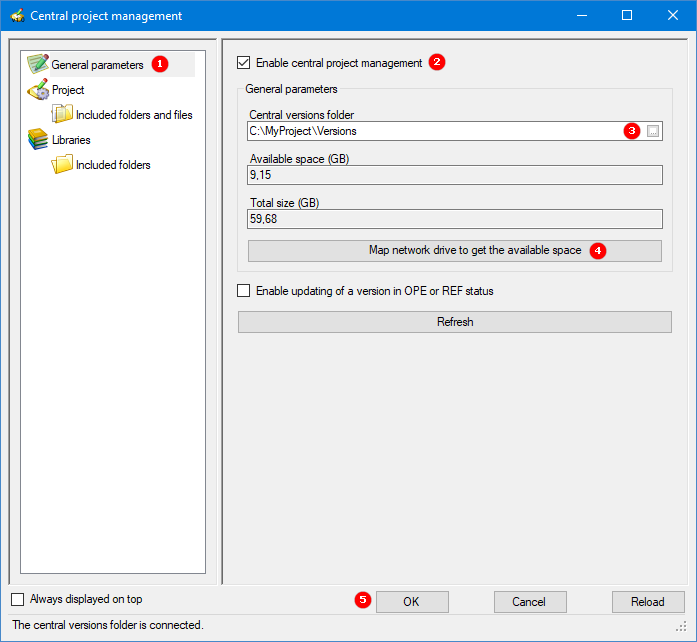
Task: Click the app icon in the title bar
Action: (x=16, y=16)
